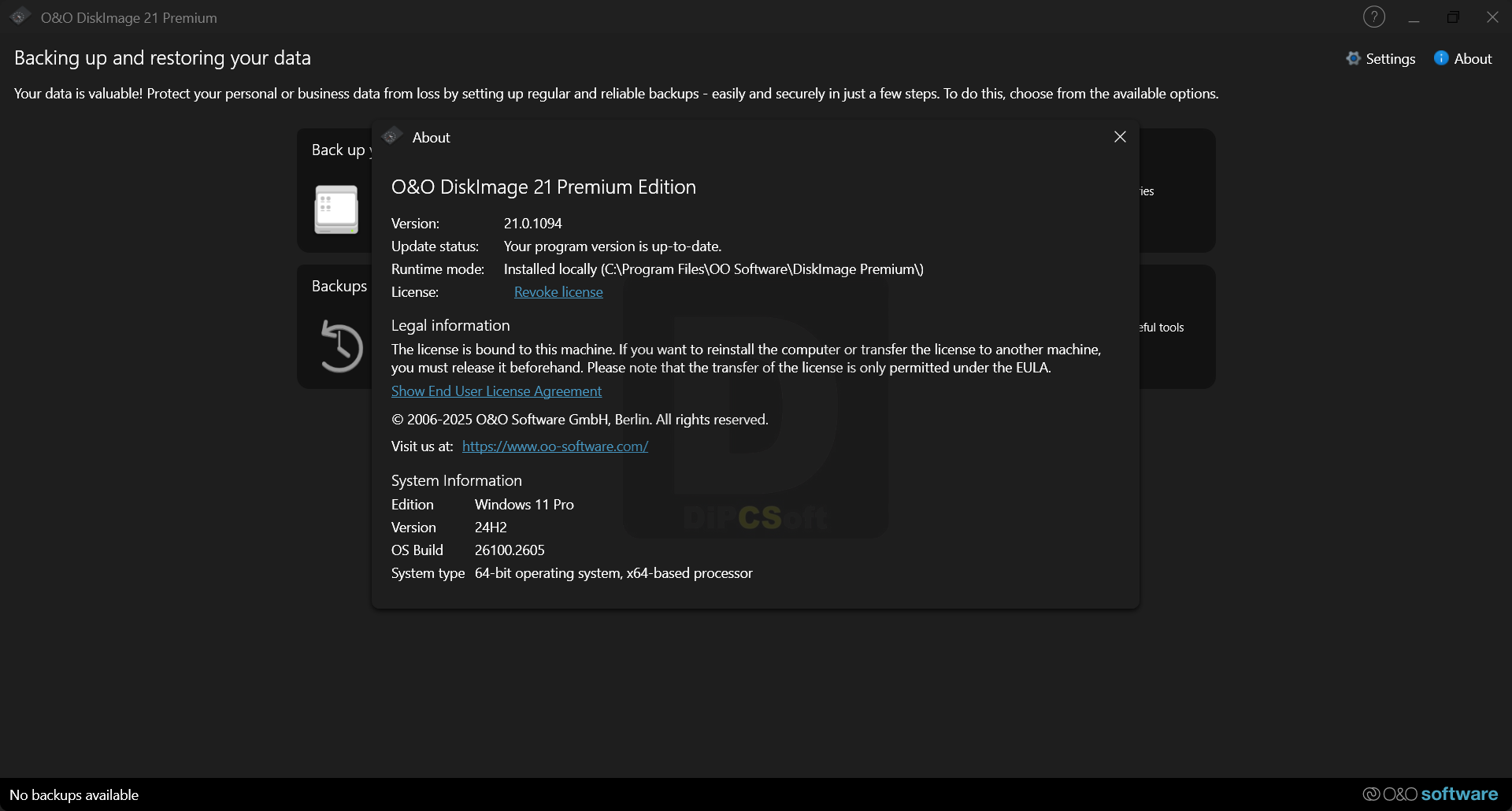1512x811 pixels.
Task: Select the version number 21.0.1094
Action: pos(533,224)
